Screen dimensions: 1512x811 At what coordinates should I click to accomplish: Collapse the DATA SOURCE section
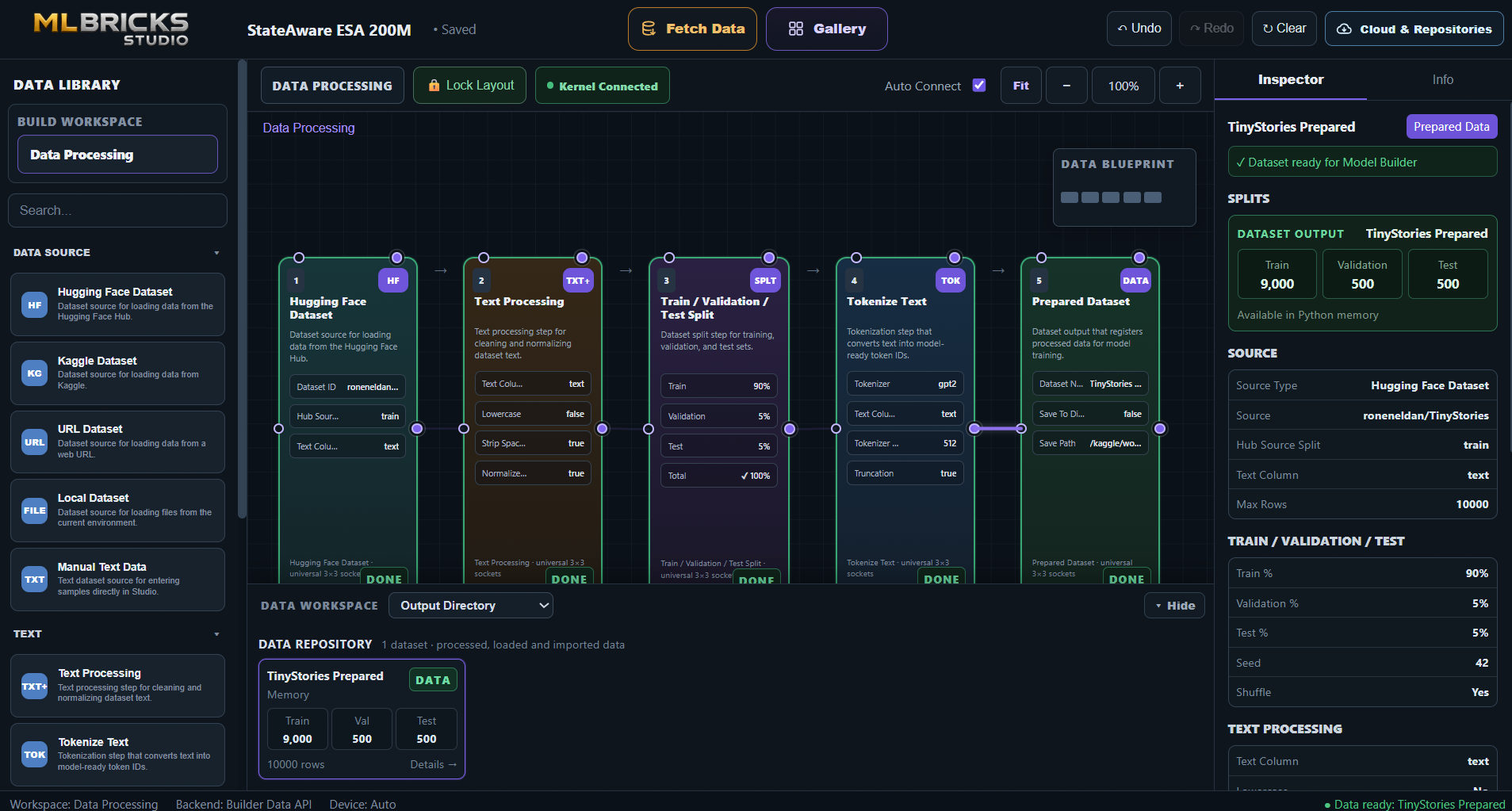[x=216, y=253]
